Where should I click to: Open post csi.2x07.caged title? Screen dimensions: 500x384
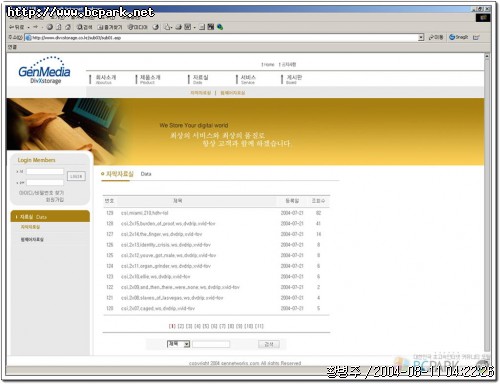(158, 308)
